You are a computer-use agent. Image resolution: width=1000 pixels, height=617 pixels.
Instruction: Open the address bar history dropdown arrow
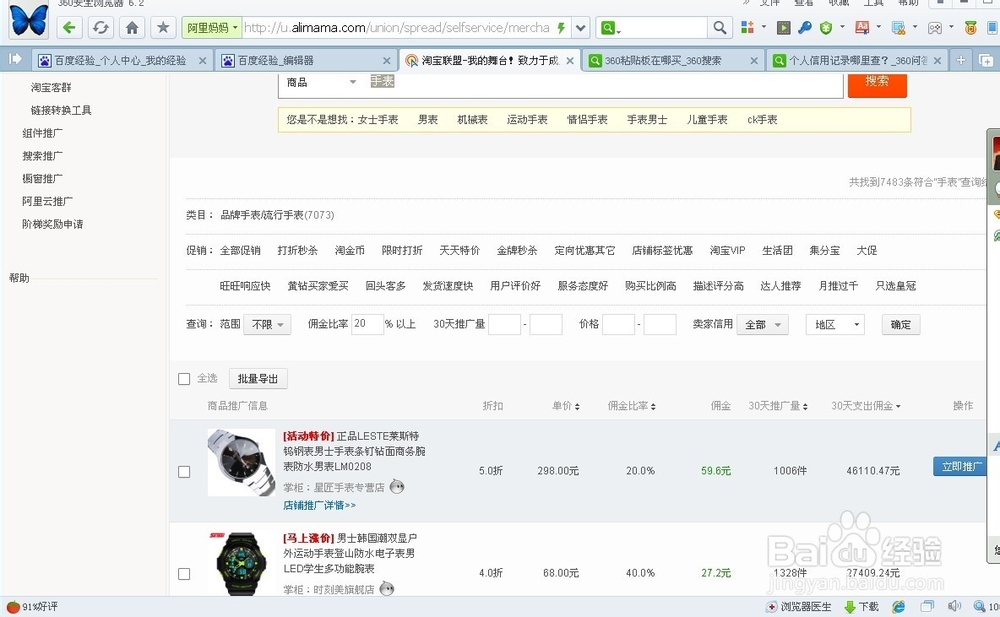click(x=580, y=27)
